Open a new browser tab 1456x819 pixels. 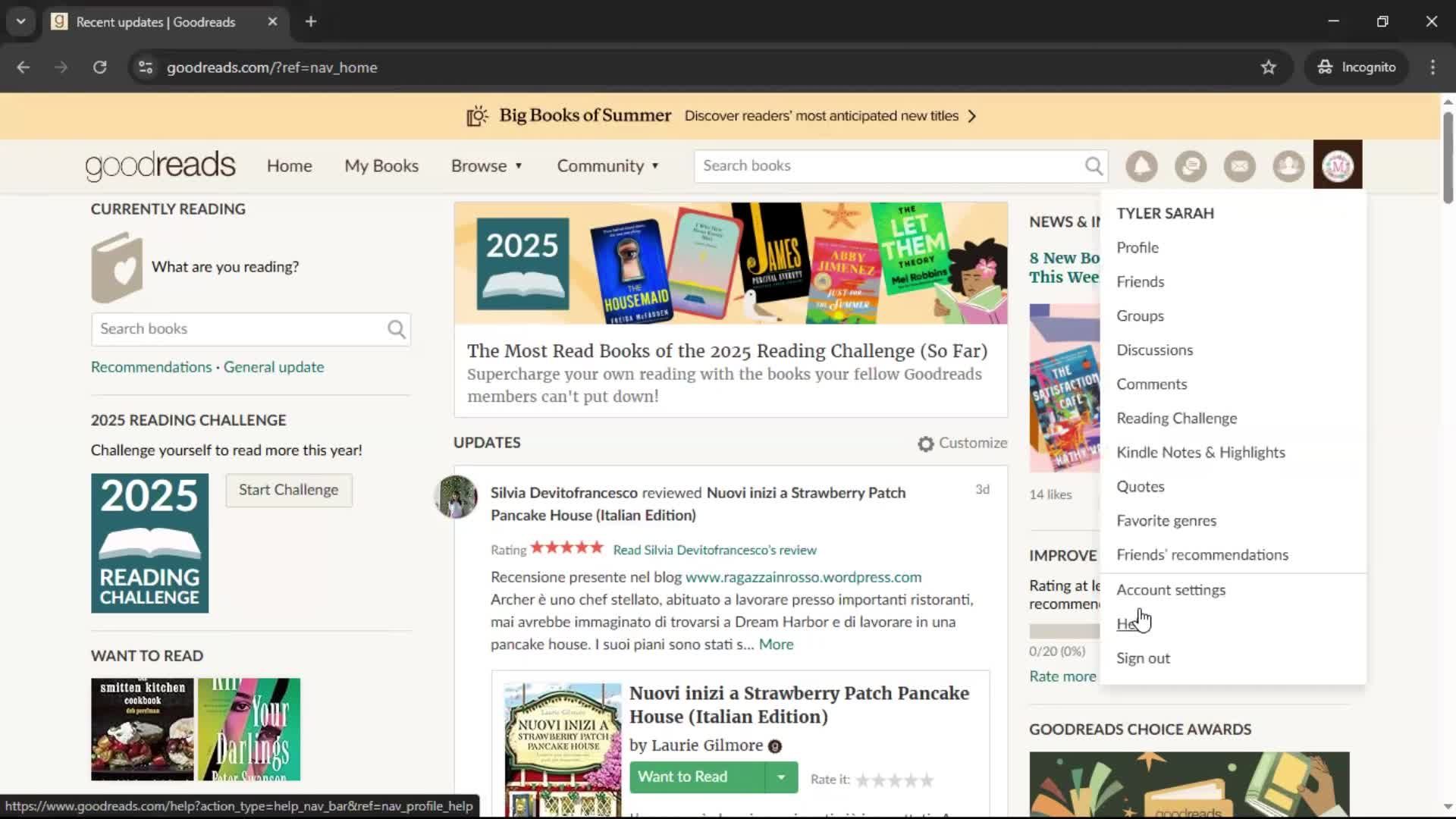point(311,22)
